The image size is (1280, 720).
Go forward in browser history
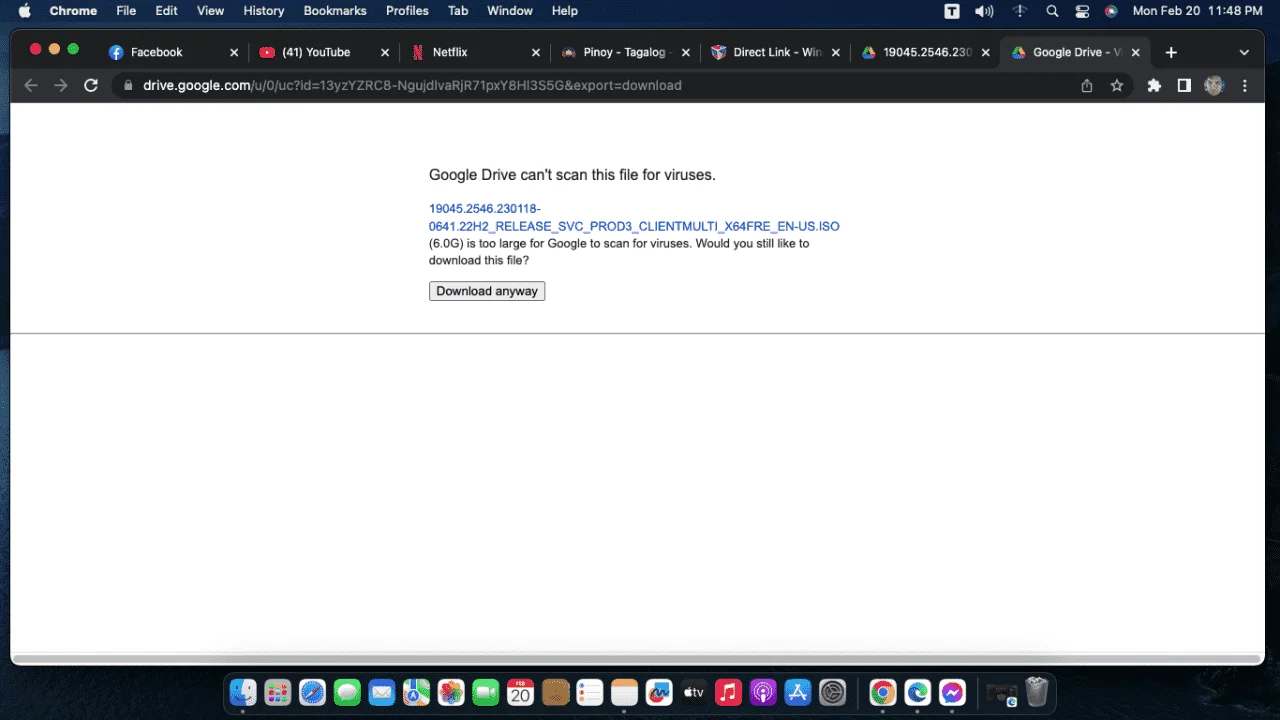61,86
